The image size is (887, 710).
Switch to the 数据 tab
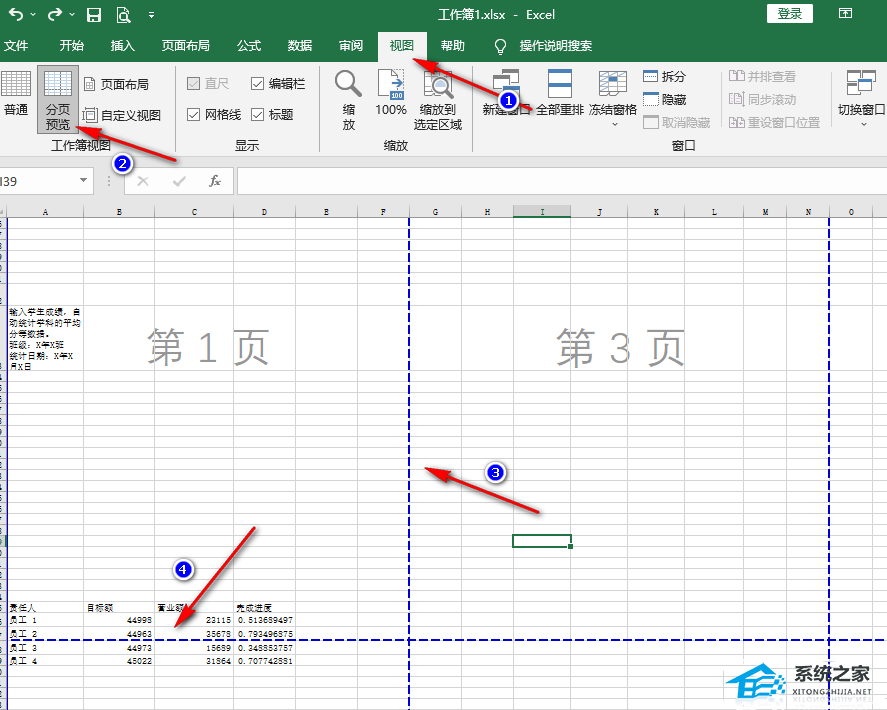[300, 46]
